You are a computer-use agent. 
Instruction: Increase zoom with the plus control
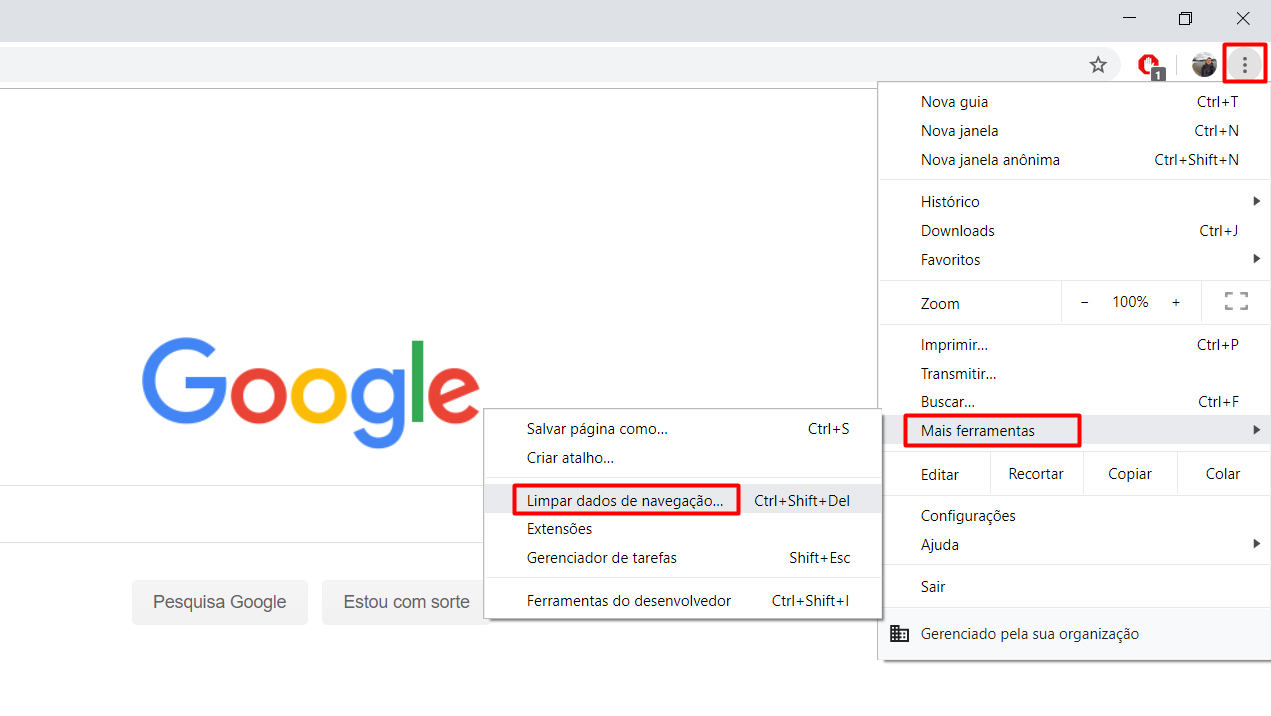click(x=1175, y=301)
